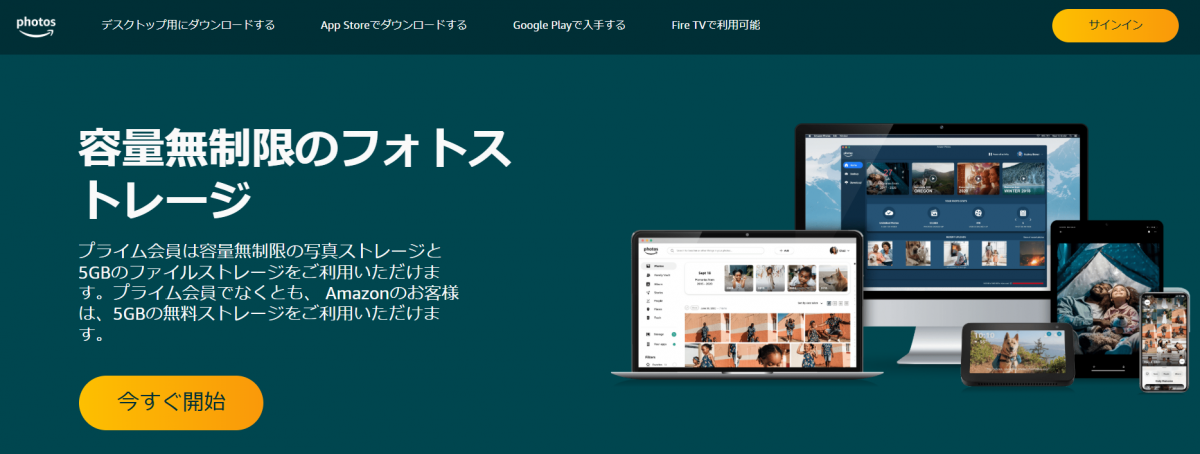Open Google Playで入手する link
Image resolution: width=1200 pixels, height=454 pixels.
570,25
